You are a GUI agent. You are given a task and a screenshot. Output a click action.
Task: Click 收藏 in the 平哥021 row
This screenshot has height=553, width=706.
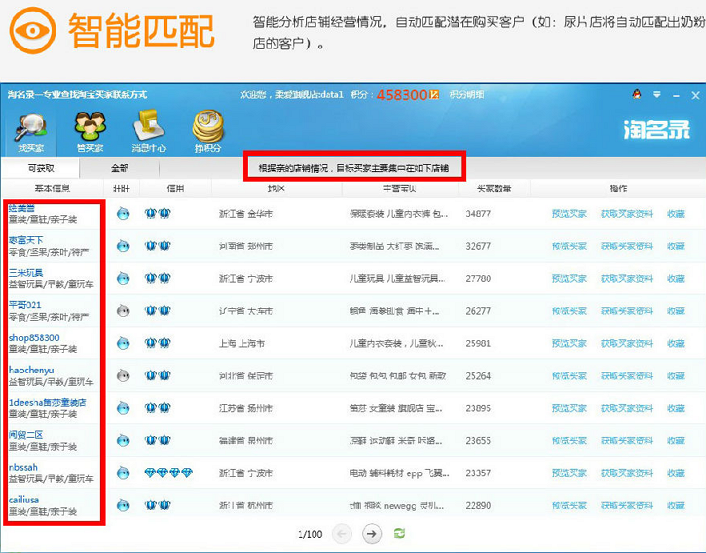point(676,311)
